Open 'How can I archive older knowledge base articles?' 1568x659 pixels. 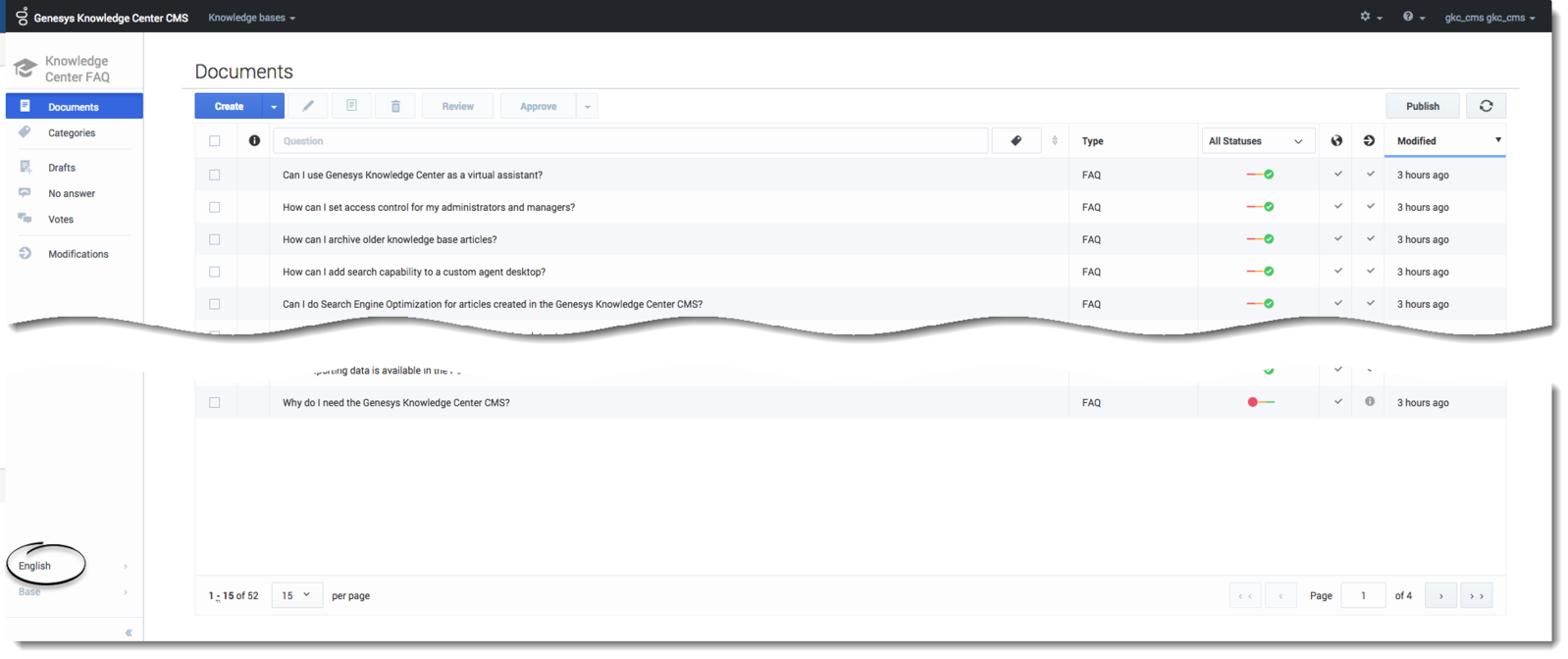pos(390,239)
